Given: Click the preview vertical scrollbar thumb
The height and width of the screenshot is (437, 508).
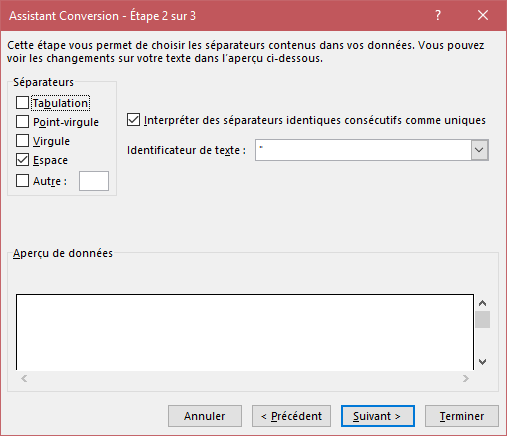Looking at the screenshot, I should tap(482, 320).
